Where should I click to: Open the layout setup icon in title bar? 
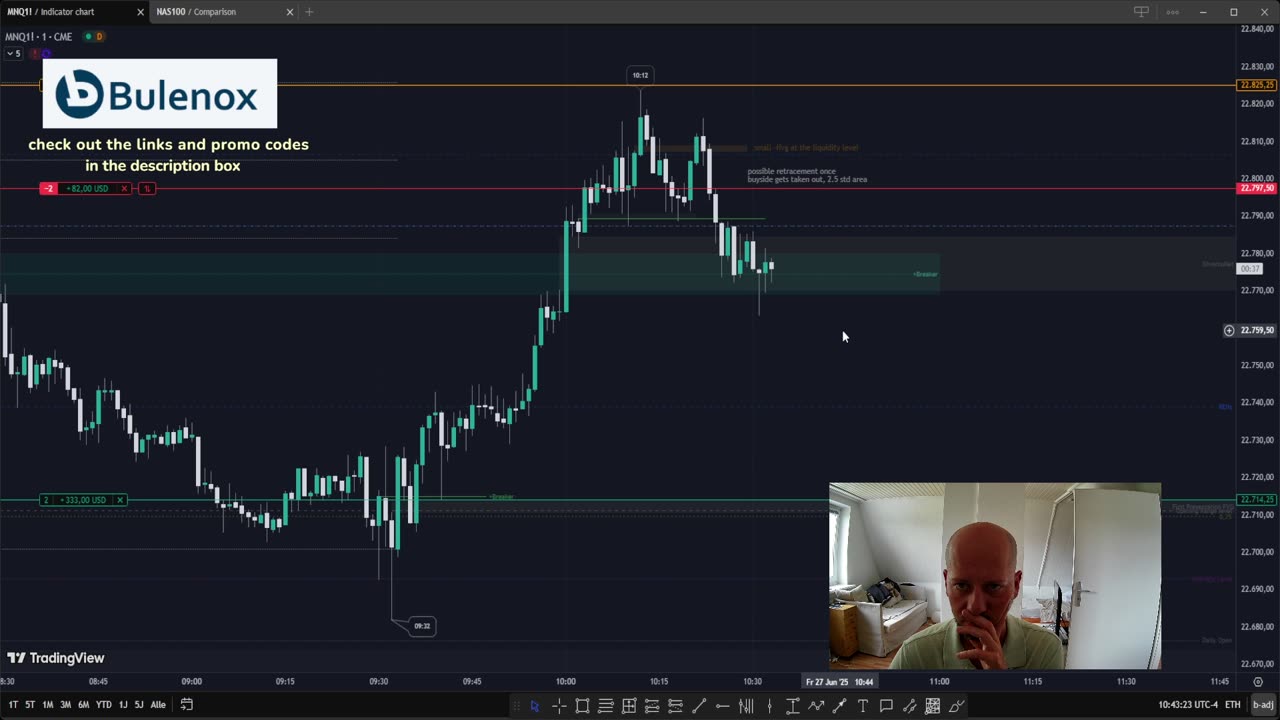coord(1141,12)
